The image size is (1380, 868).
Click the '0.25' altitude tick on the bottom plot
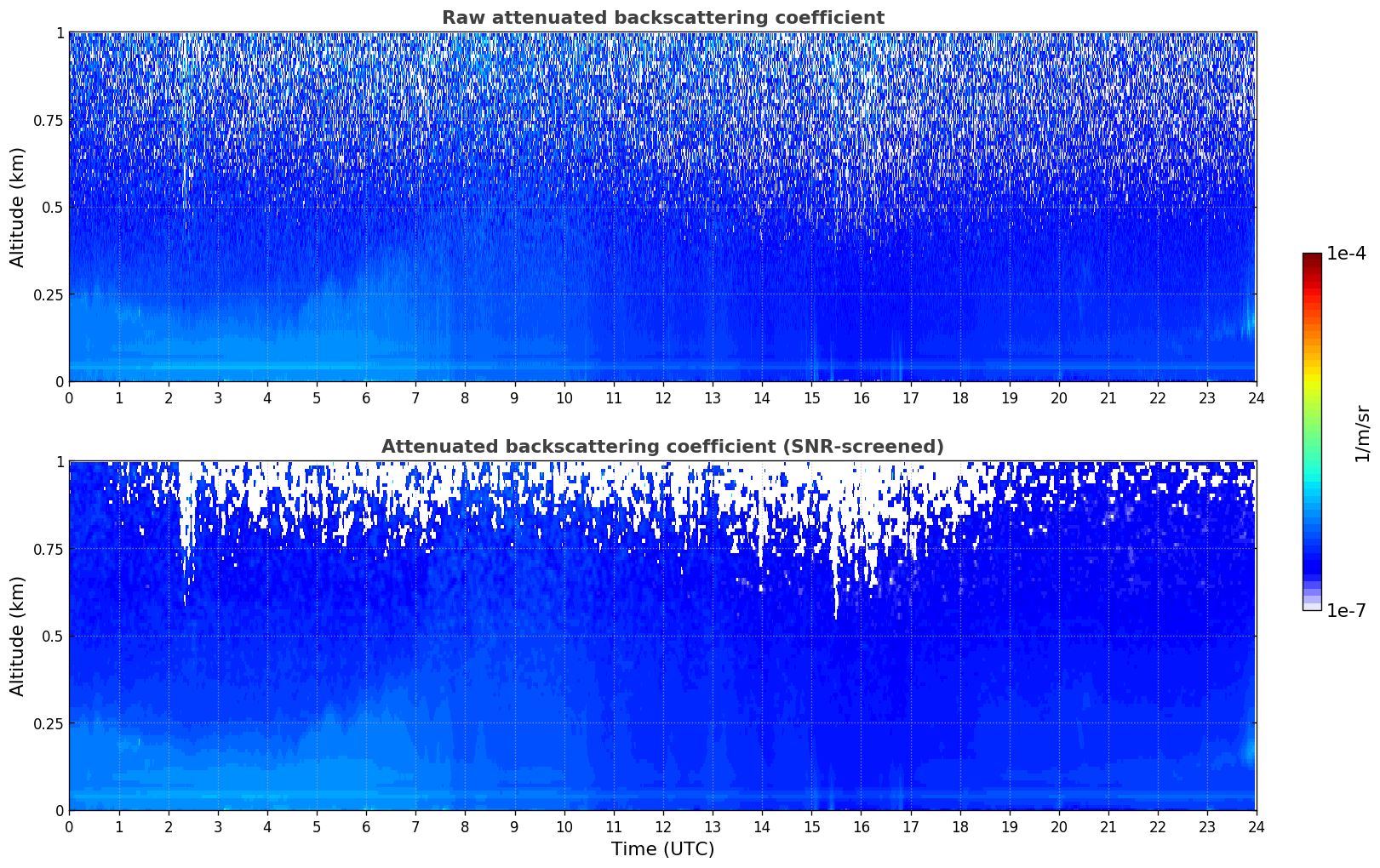point(49,723)
